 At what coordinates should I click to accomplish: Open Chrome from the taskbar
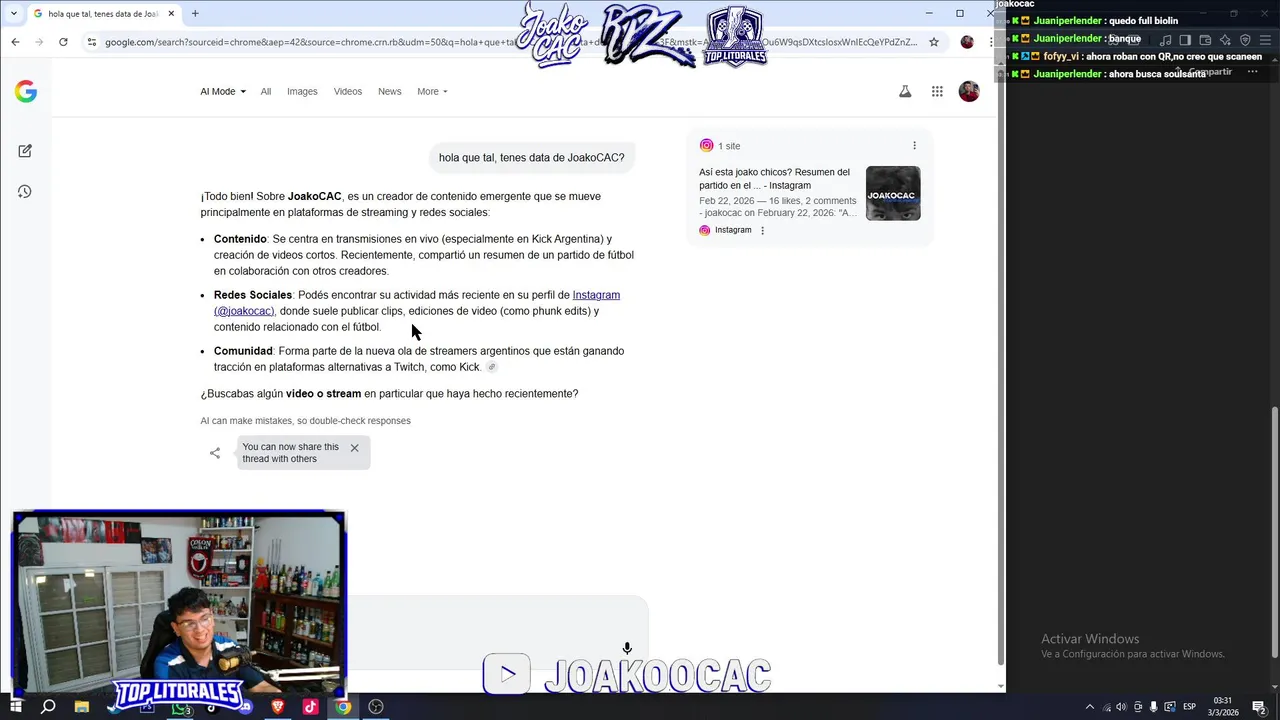(343, 707)
